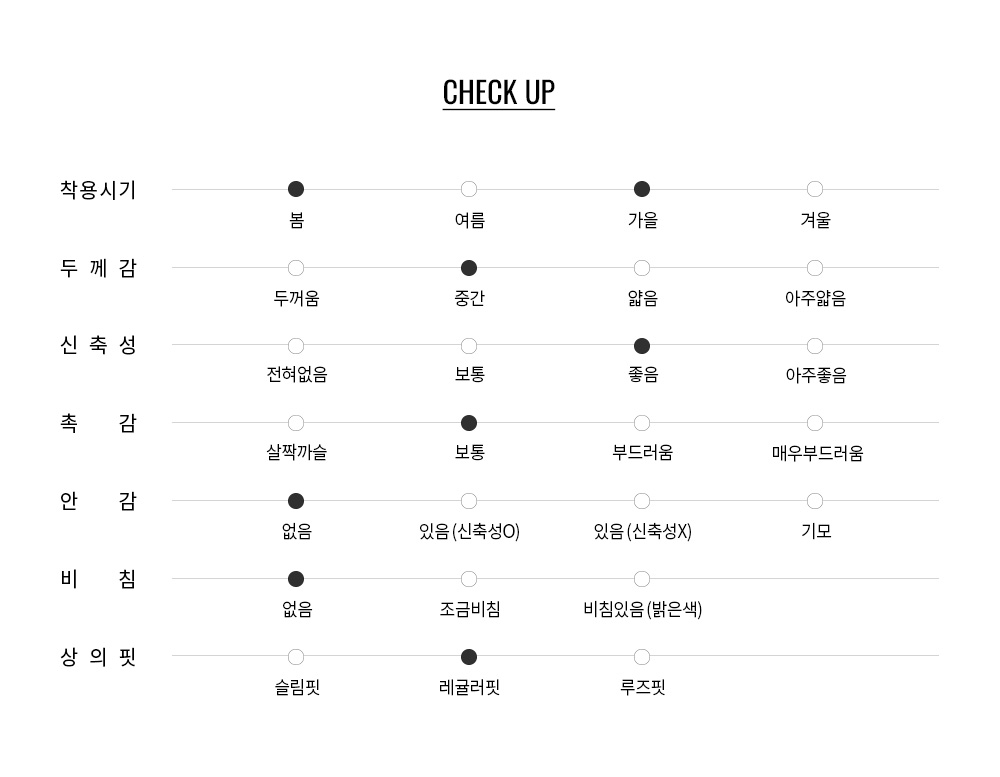
Task: Choose the 겨울 season radio dot
Action: click(x=815, y=189)
